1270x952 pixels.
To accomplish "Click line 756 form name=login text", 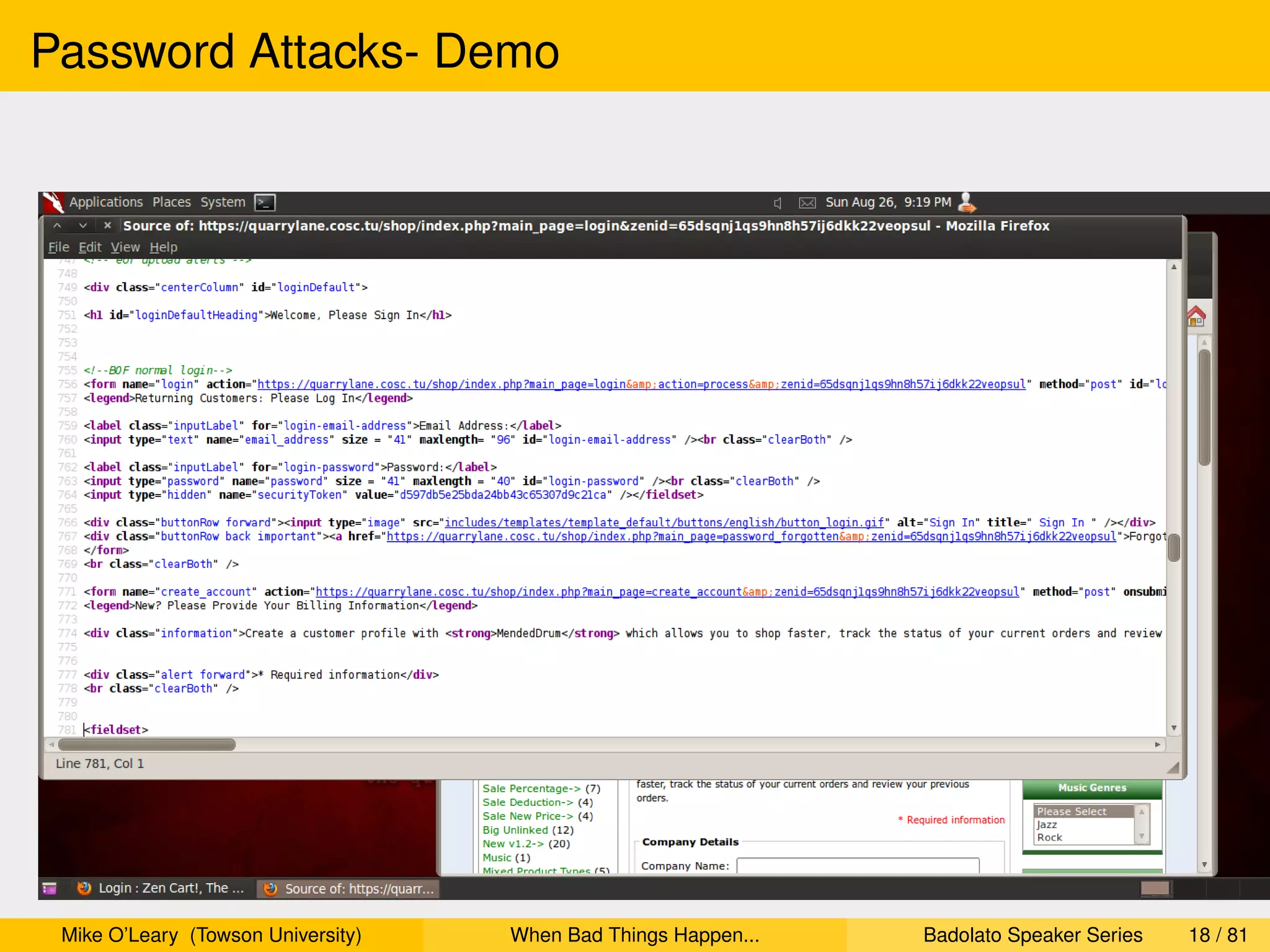I will pos(142,384).
